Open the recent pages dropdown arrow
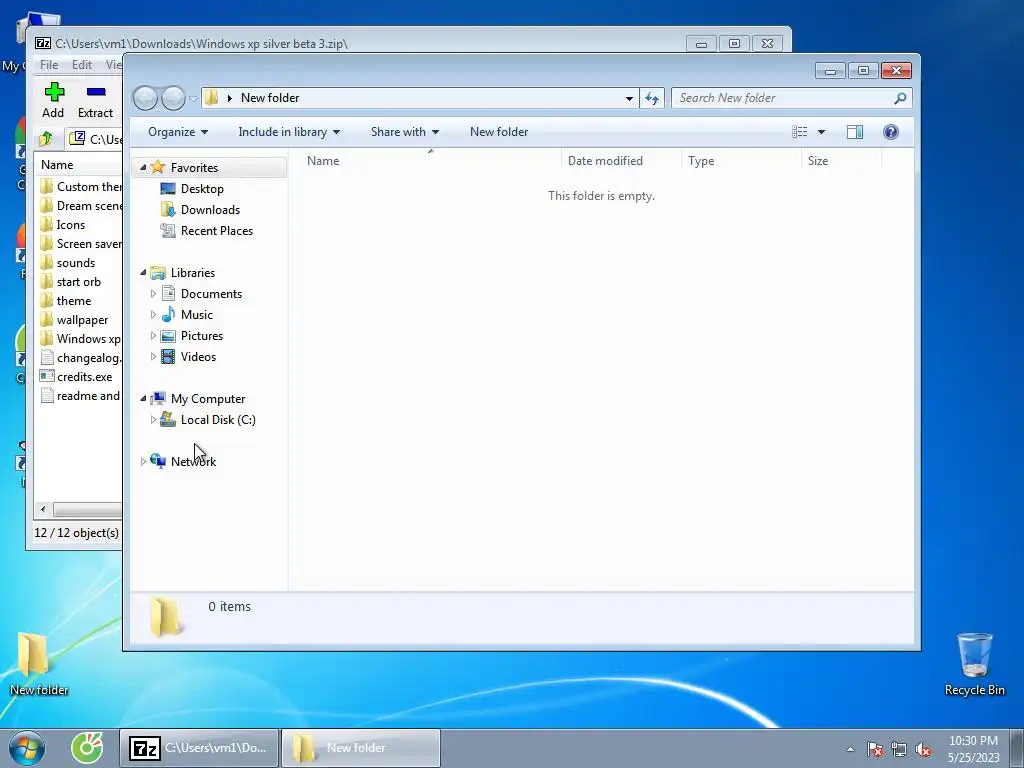The image size is (1024, 768). tap(193, 99)
